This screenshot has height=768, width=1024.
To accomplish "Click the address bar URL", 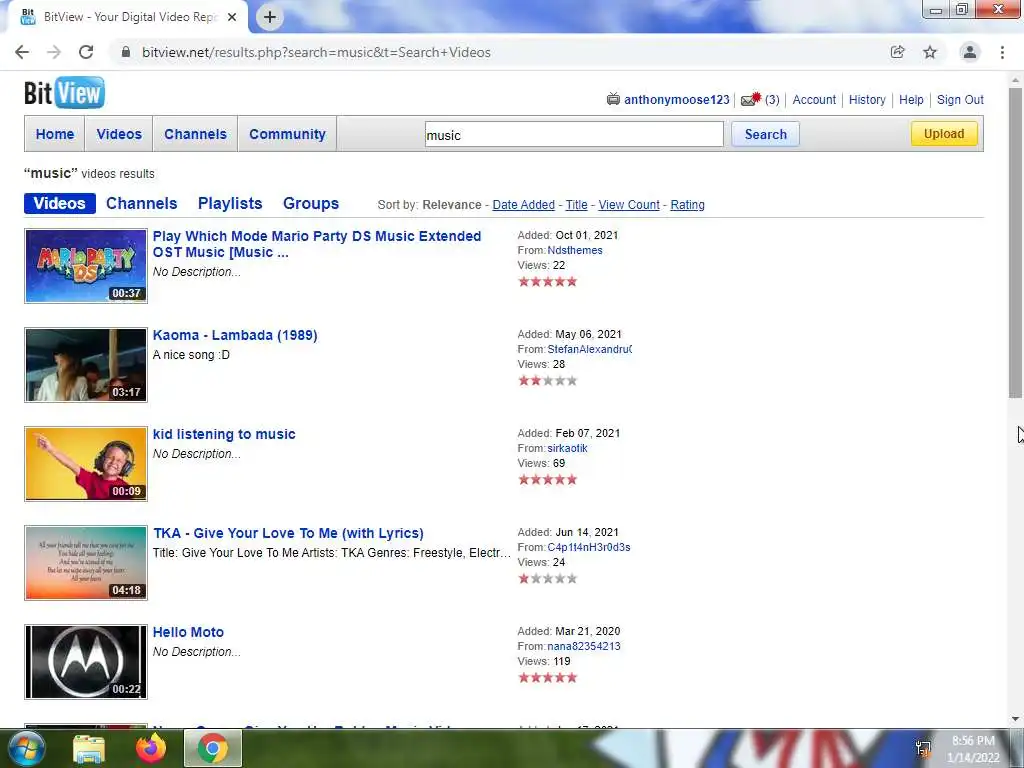I will click(x=316, y=52).
